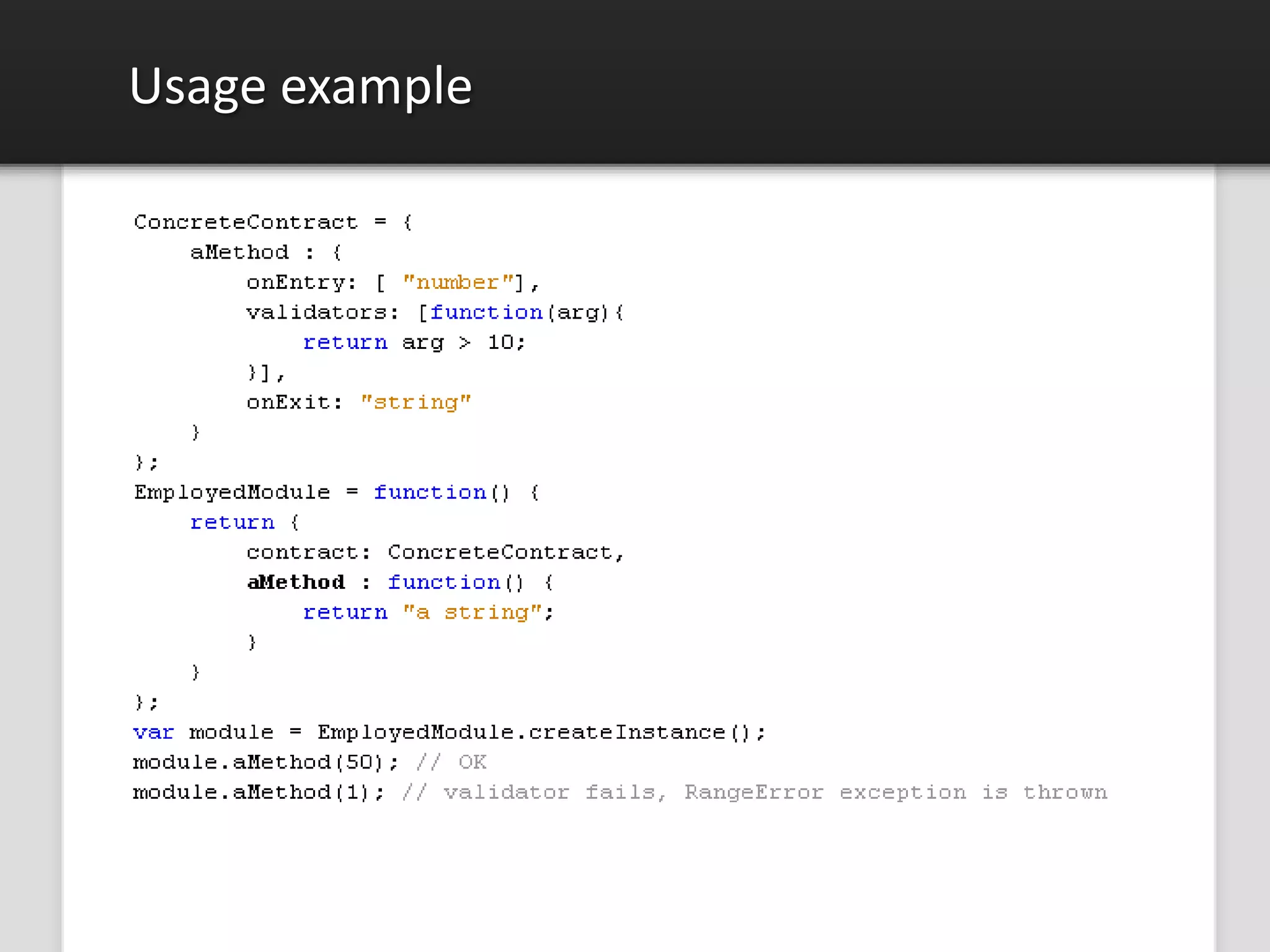
Task: Click the 'var module = EmployedModule.createInstance();' line
Action: (450, 733)
